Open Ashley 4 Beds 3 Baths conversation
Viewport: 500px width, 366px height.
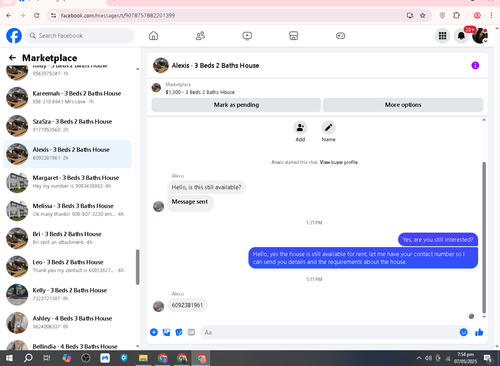[x=67, y=323]
